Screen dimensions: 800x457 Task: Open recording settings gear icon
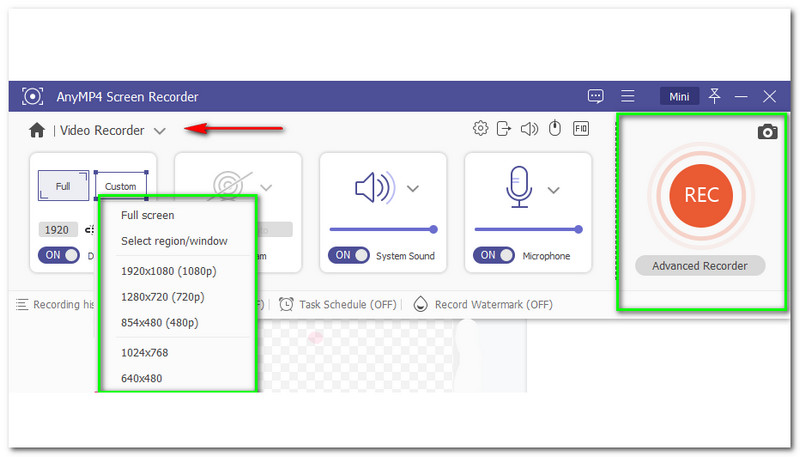480,128
